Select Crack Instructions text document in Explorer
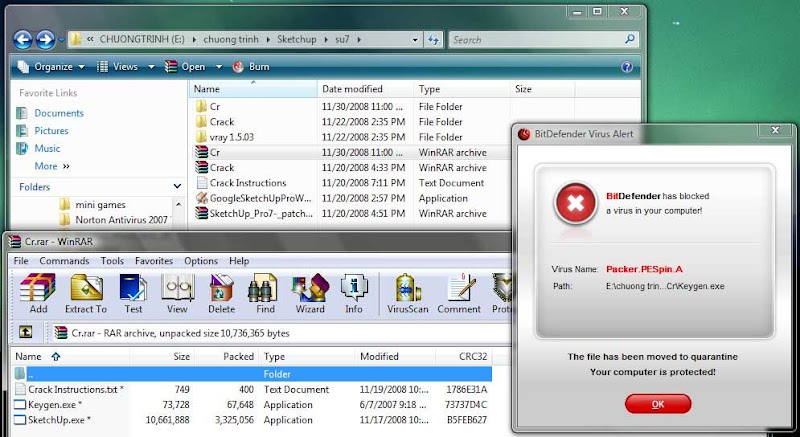This screenshot has width=800, height=437. pos(241,183)
